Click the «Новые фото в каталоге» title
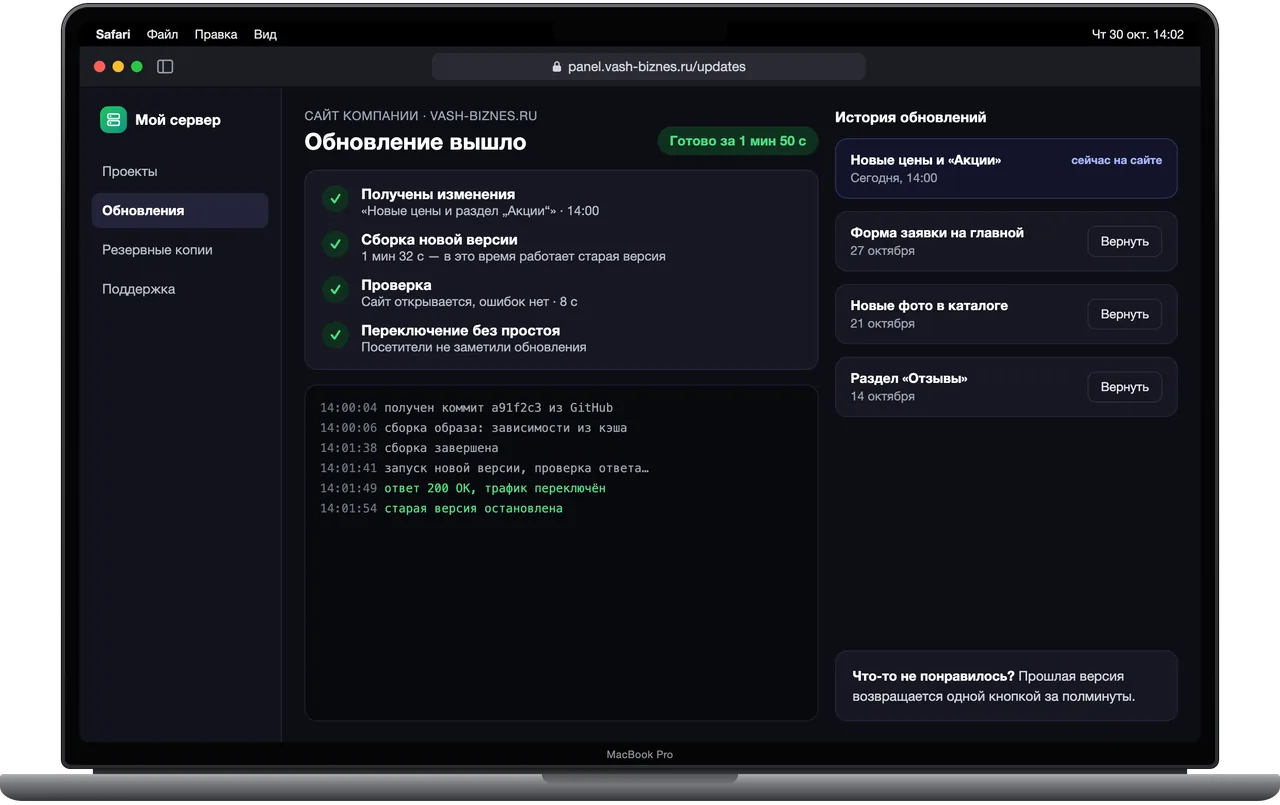Viewport: 1280px width, 805px height. tap(929, 306)
